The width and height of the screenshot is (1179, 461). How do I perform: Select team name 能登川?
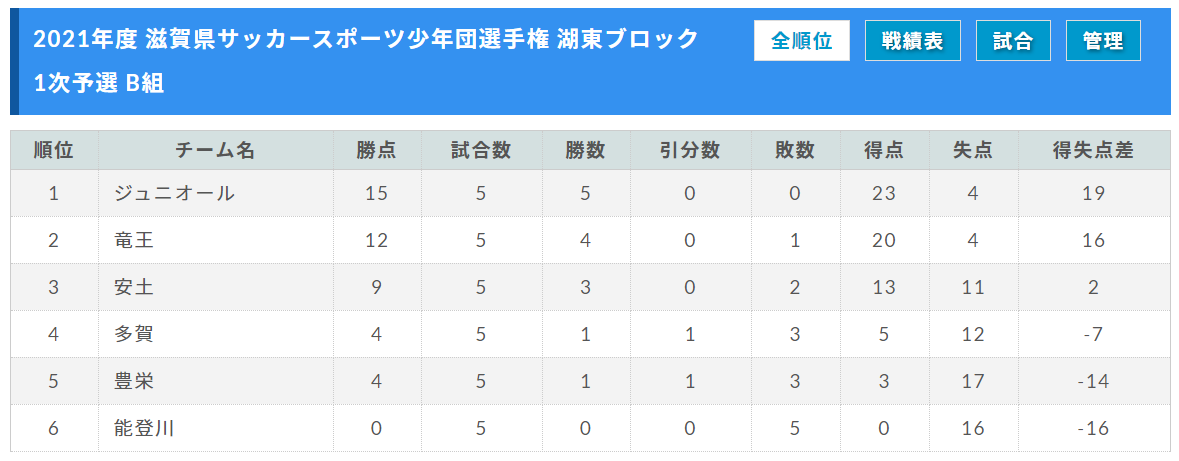tap(144, 429)
